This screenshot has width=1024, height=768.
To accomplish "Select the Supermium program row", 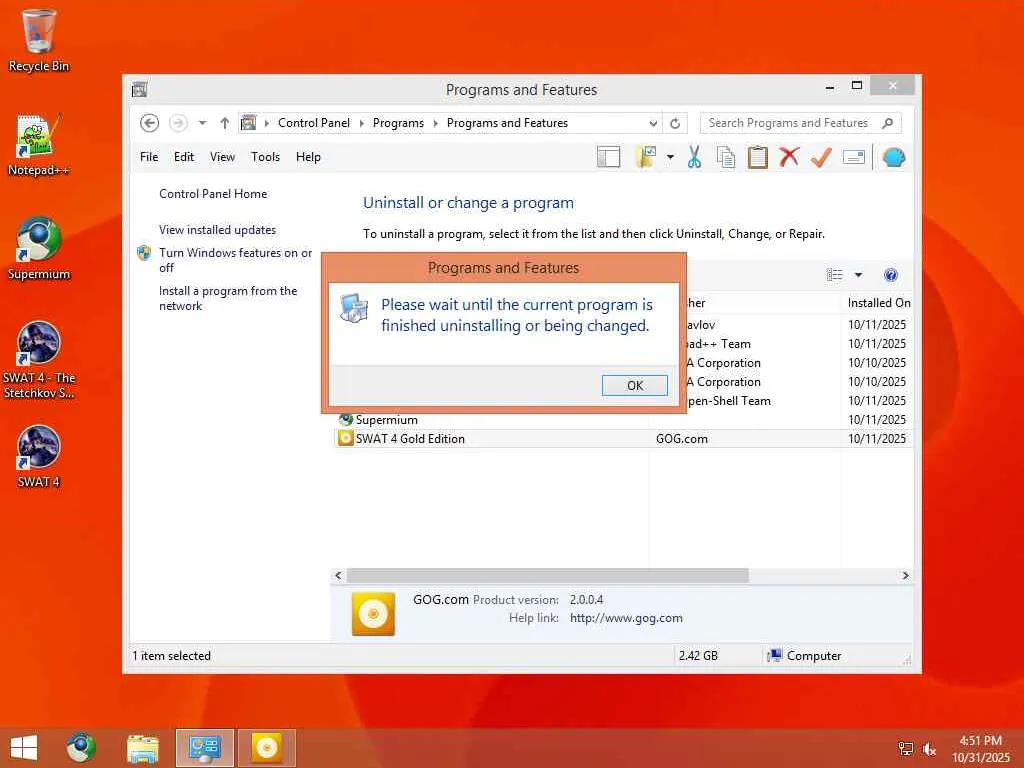I will point(623,420).
